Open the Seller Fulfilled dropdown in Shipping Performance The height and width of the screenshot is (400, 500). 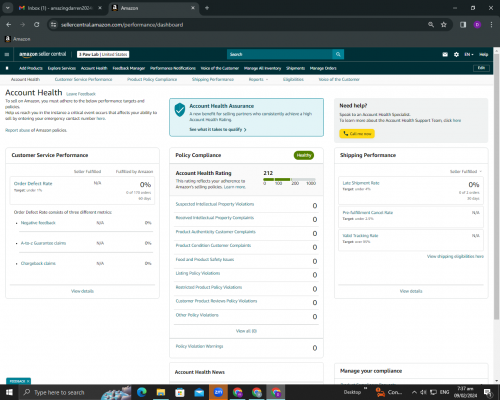466,171
